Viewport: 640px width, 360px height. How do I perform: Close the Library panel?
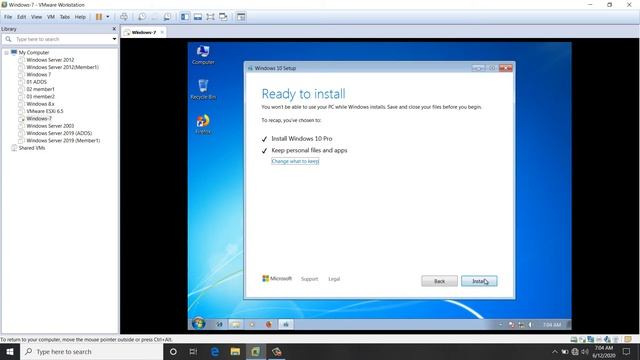click(114, 29)
